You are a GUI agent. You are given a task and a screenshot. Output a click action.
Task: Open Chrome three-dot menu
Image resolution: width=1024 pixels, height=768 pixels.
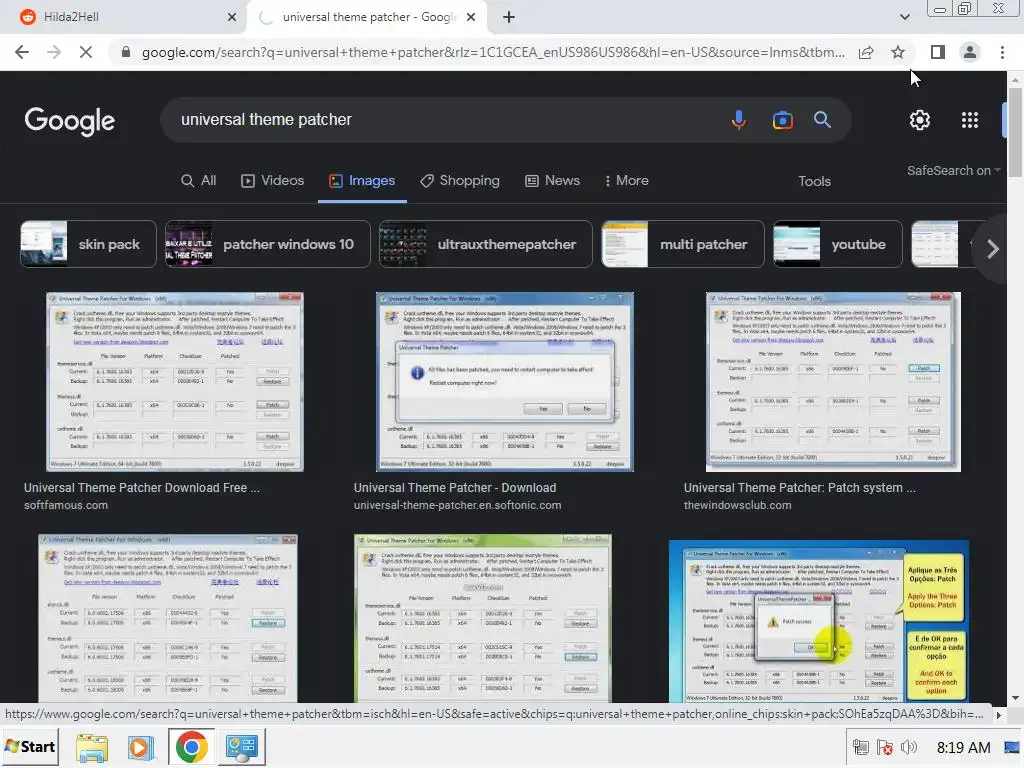point(1002,52)
